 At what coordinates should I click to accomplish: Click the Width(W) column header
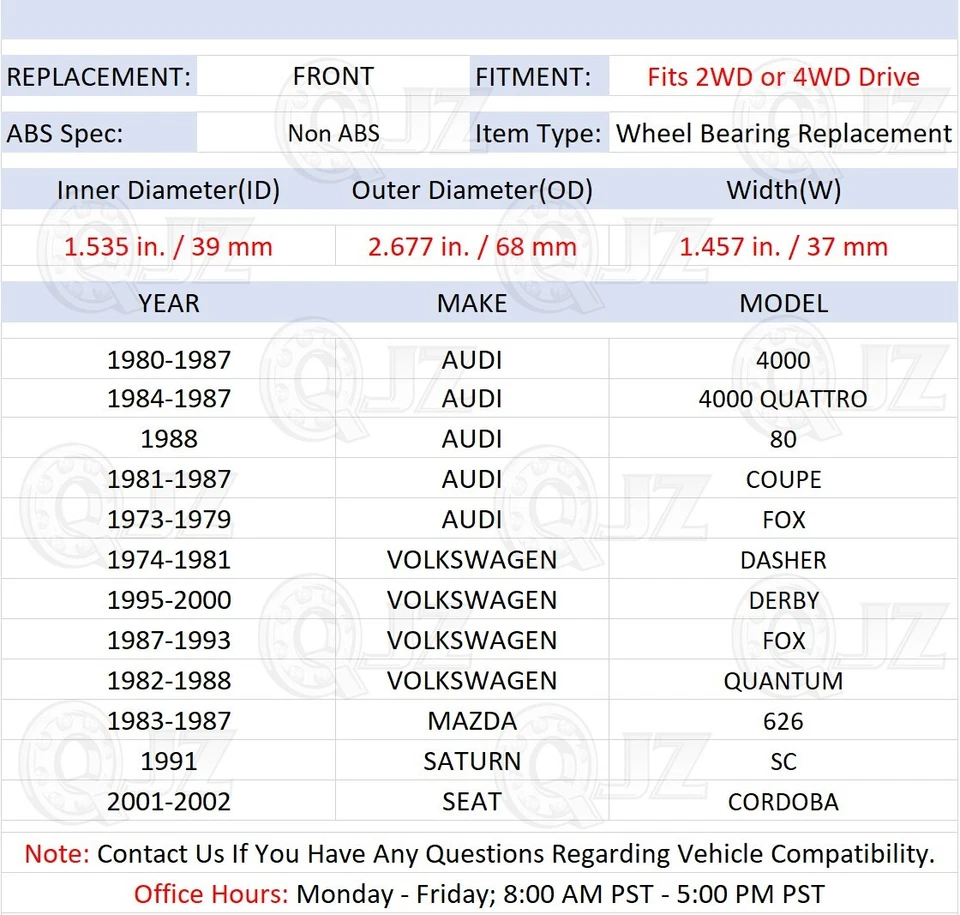(783, 189)
